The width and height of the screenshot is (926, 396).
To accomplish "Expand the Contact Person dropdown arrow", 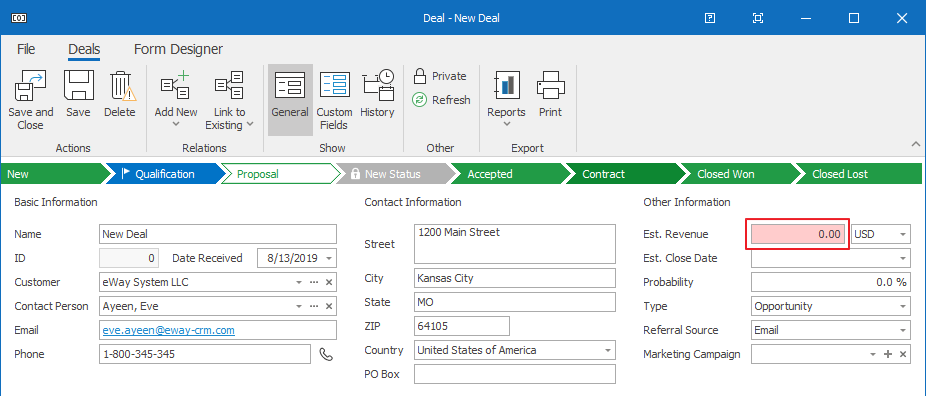I will click(299, 306).
